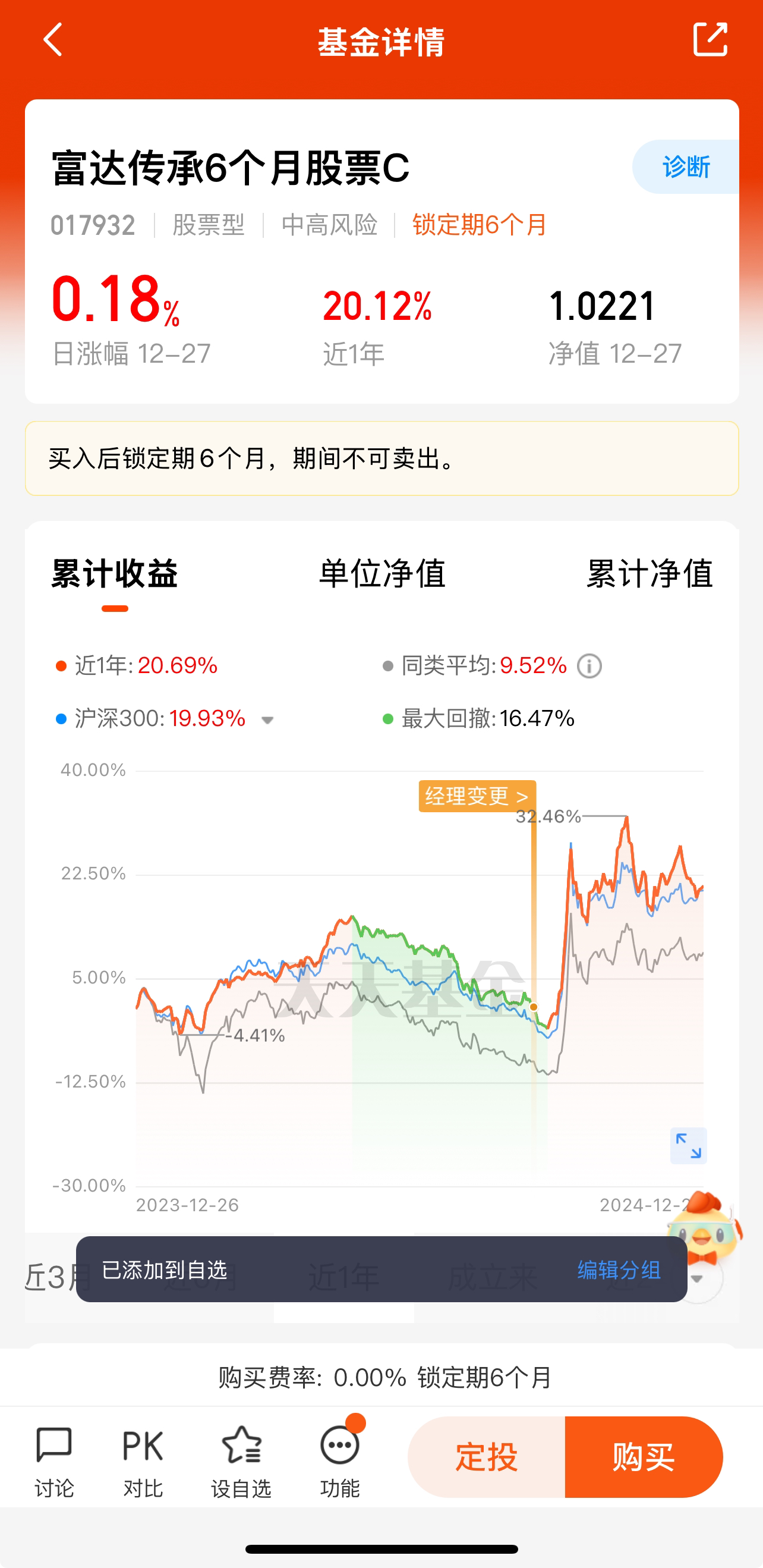Switch to the 单位净值 tab
763x1568 pixels.
(x=382, y=573)
